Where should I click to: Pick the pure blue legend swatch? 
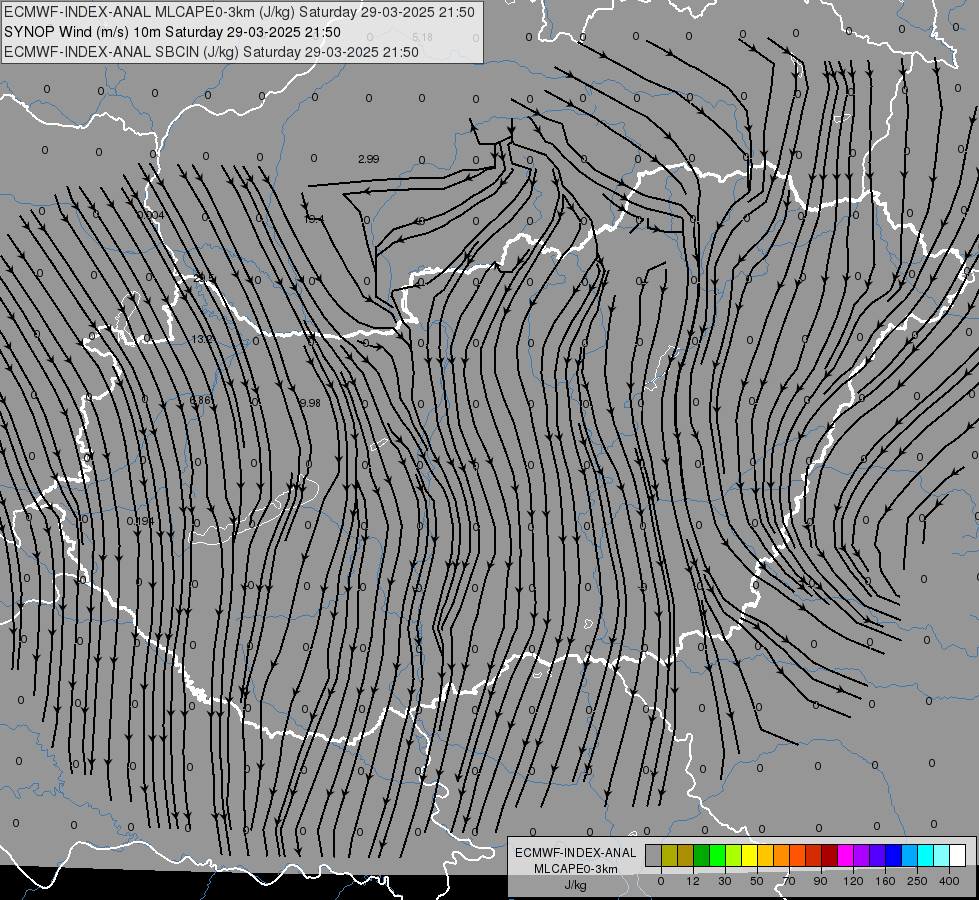click(893, 855)
